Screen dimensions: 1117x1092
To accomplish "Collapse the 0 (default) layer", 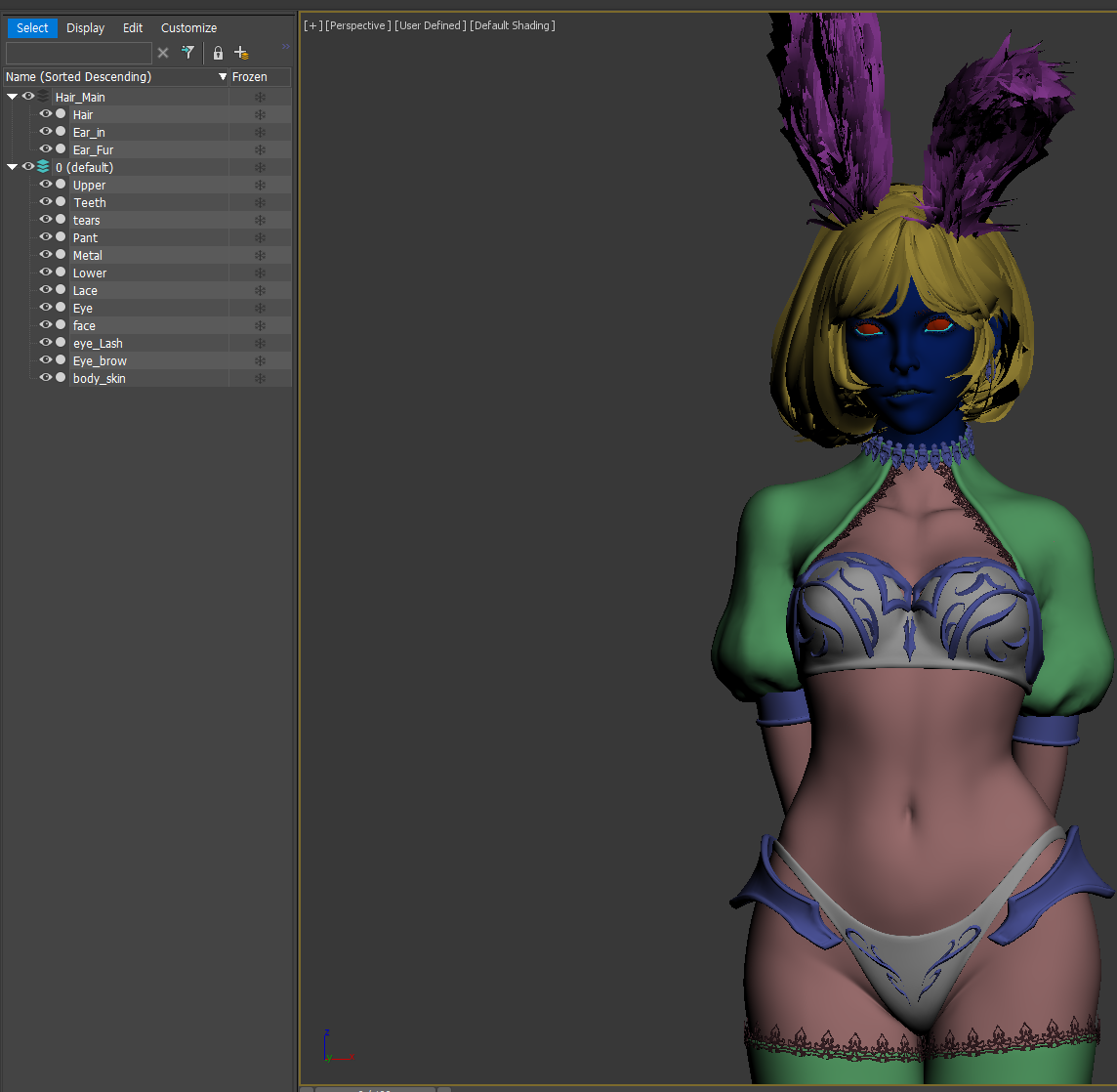I will (x=12, y=167).
